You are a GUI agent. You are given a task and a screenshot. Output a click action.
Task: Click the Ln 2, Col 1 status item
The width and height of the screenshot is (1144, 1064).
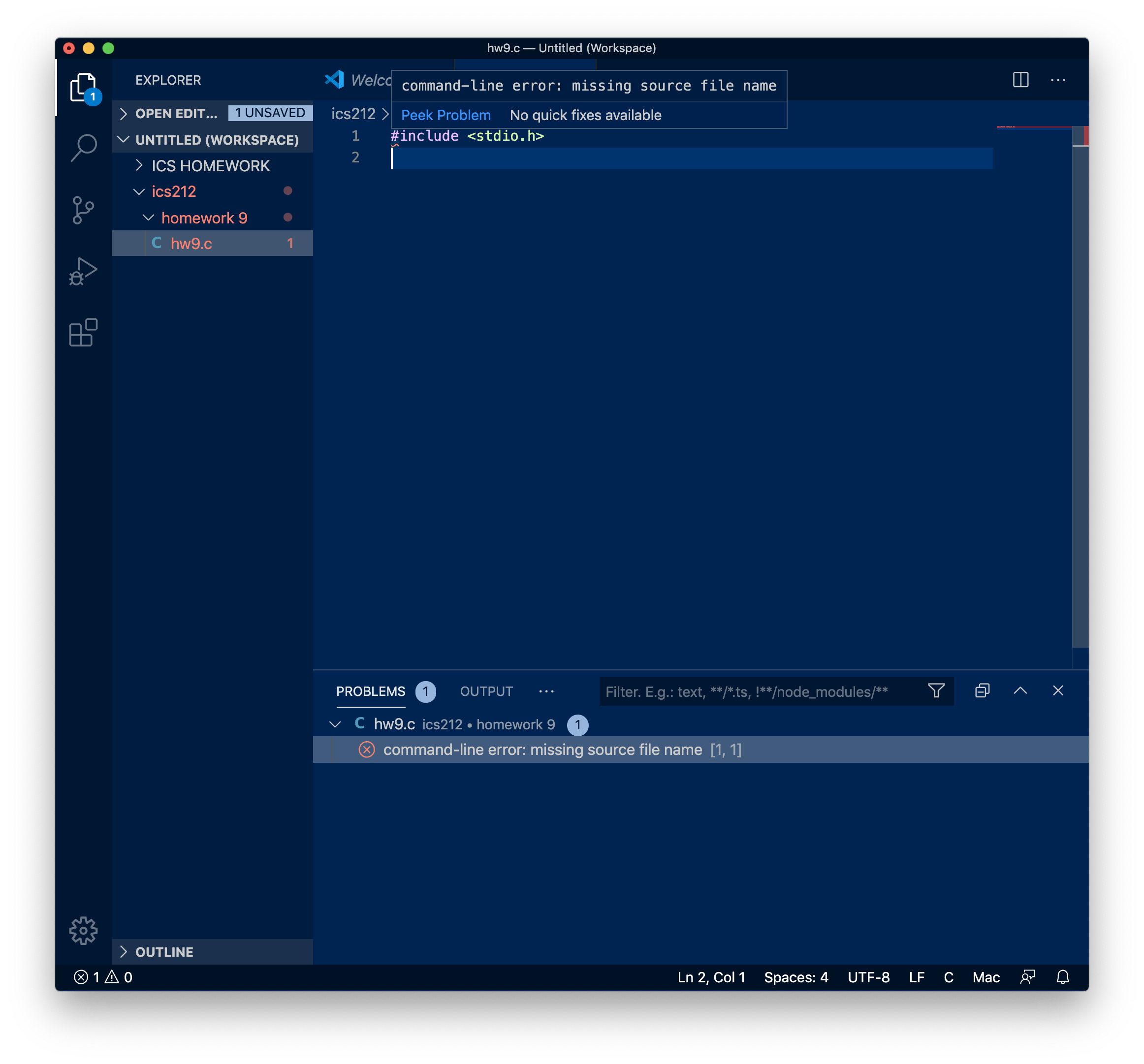pos(711,977)
